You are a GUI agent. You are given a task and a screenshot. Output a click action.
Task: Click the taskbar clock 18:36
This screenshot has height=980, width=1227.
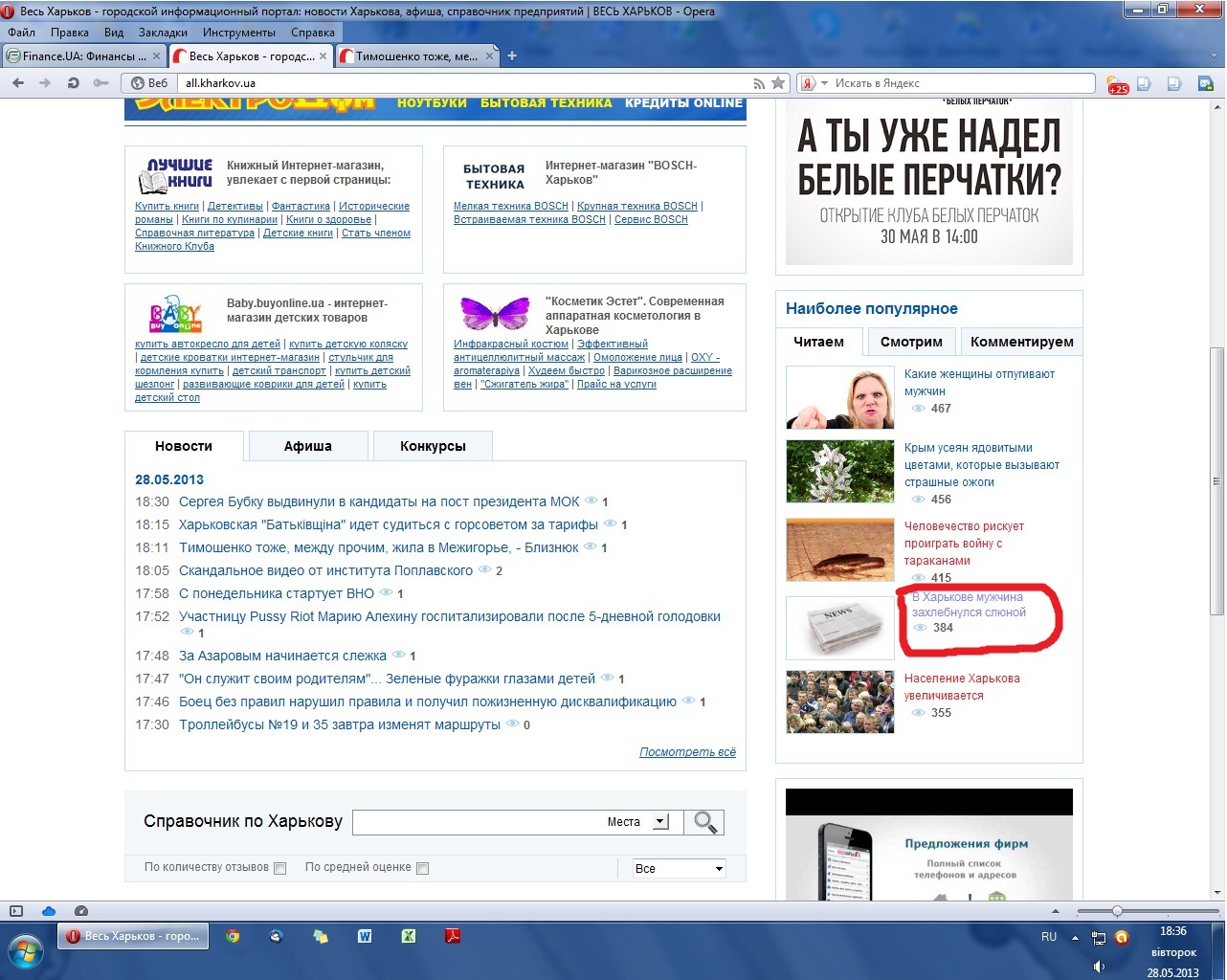coord(1173,931)
